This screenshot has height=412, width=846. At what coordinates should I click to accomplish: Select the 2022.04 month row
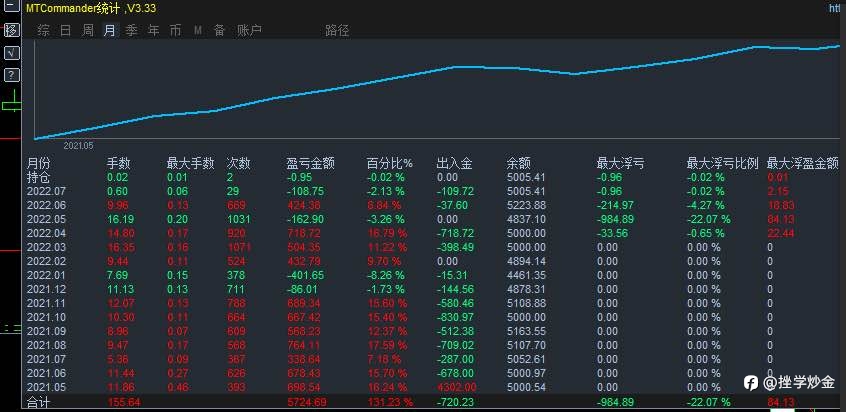(433, 234)
